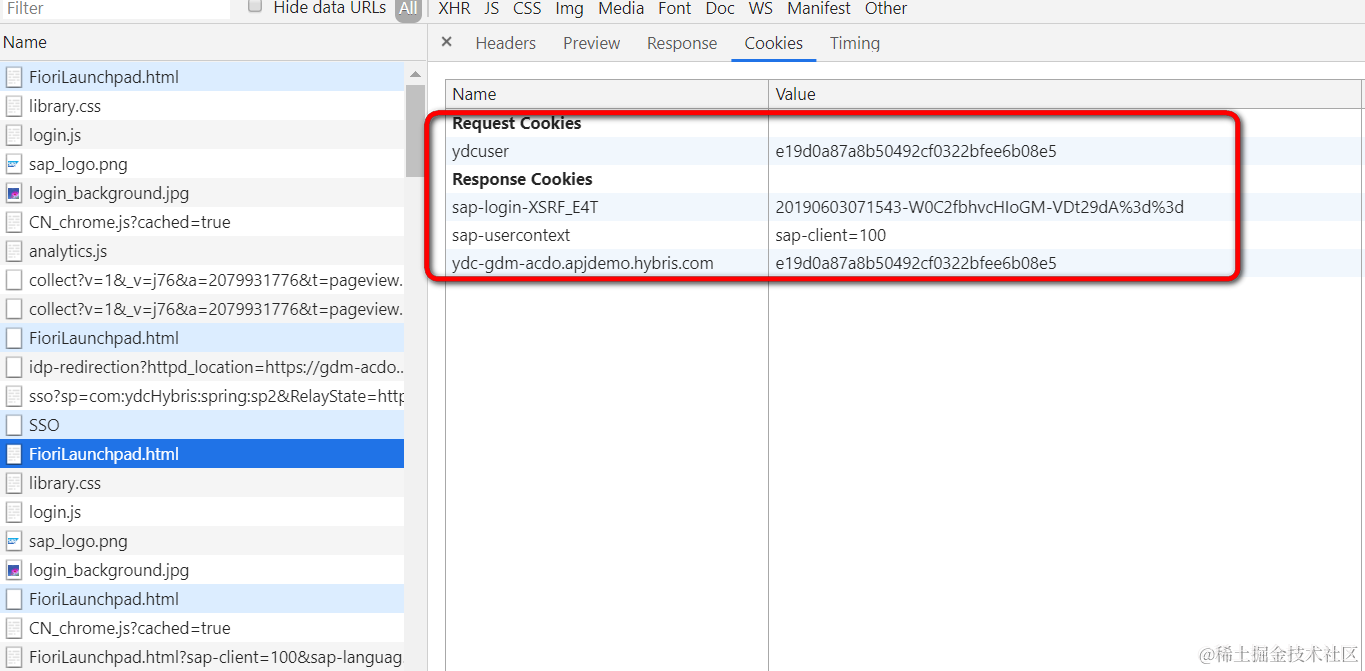Switch to the Timing tab
1365x671 pixels.
(x=855, y=43)
